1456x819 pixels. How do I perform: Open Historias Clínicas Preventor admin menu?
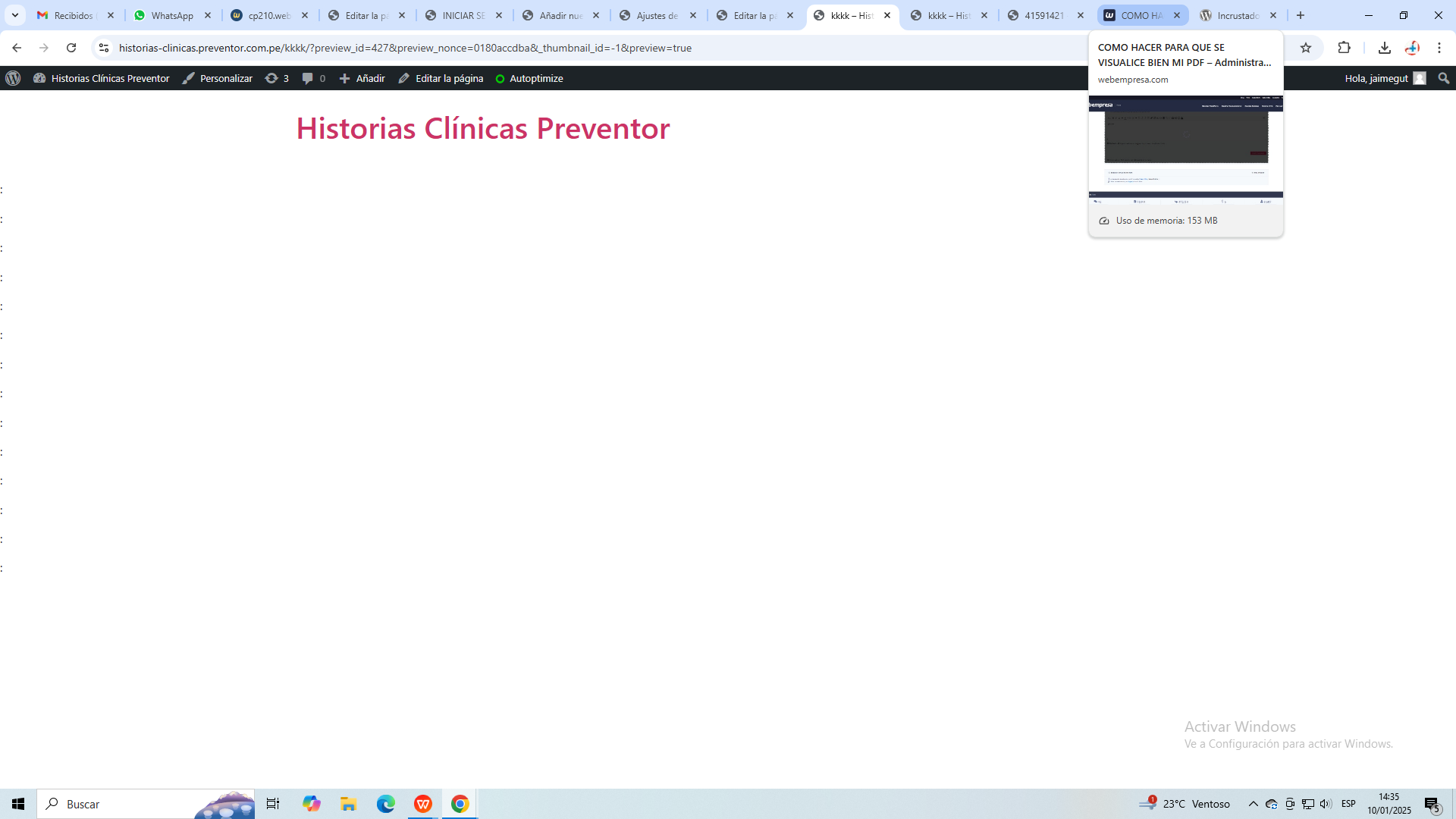[102, 78]
